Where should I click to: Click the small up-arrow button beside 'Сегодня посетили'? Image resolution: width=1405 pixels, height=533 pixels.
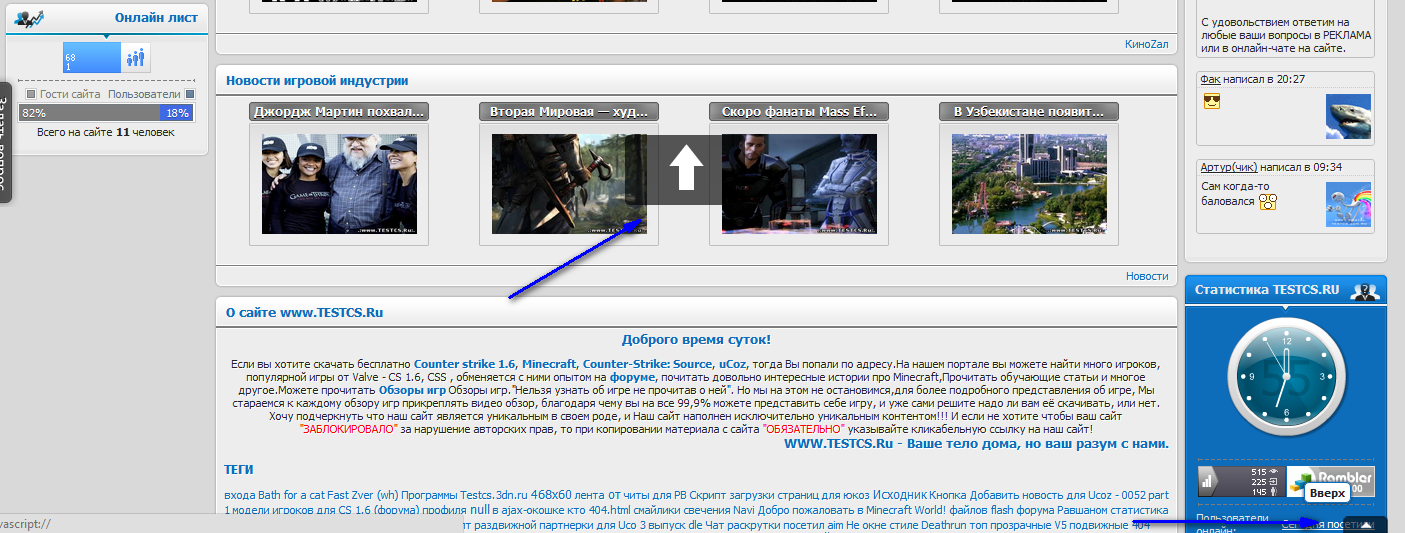1367,526
